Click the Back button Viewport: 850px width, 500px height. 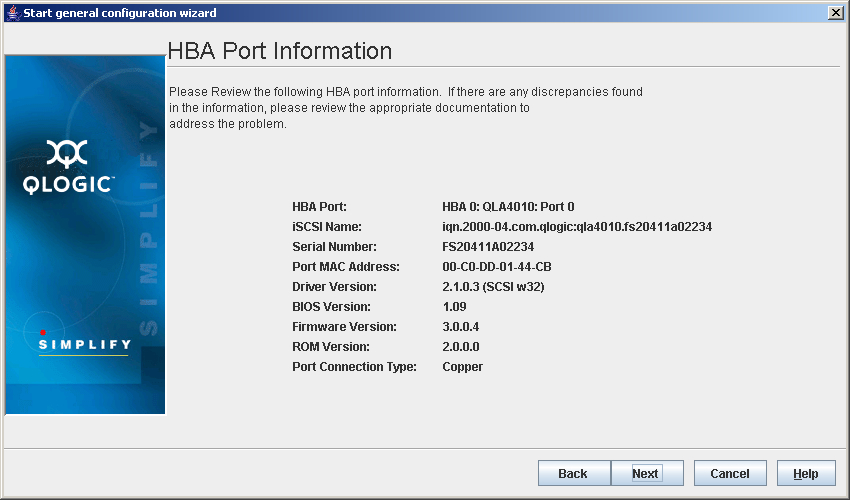point(573,473)
